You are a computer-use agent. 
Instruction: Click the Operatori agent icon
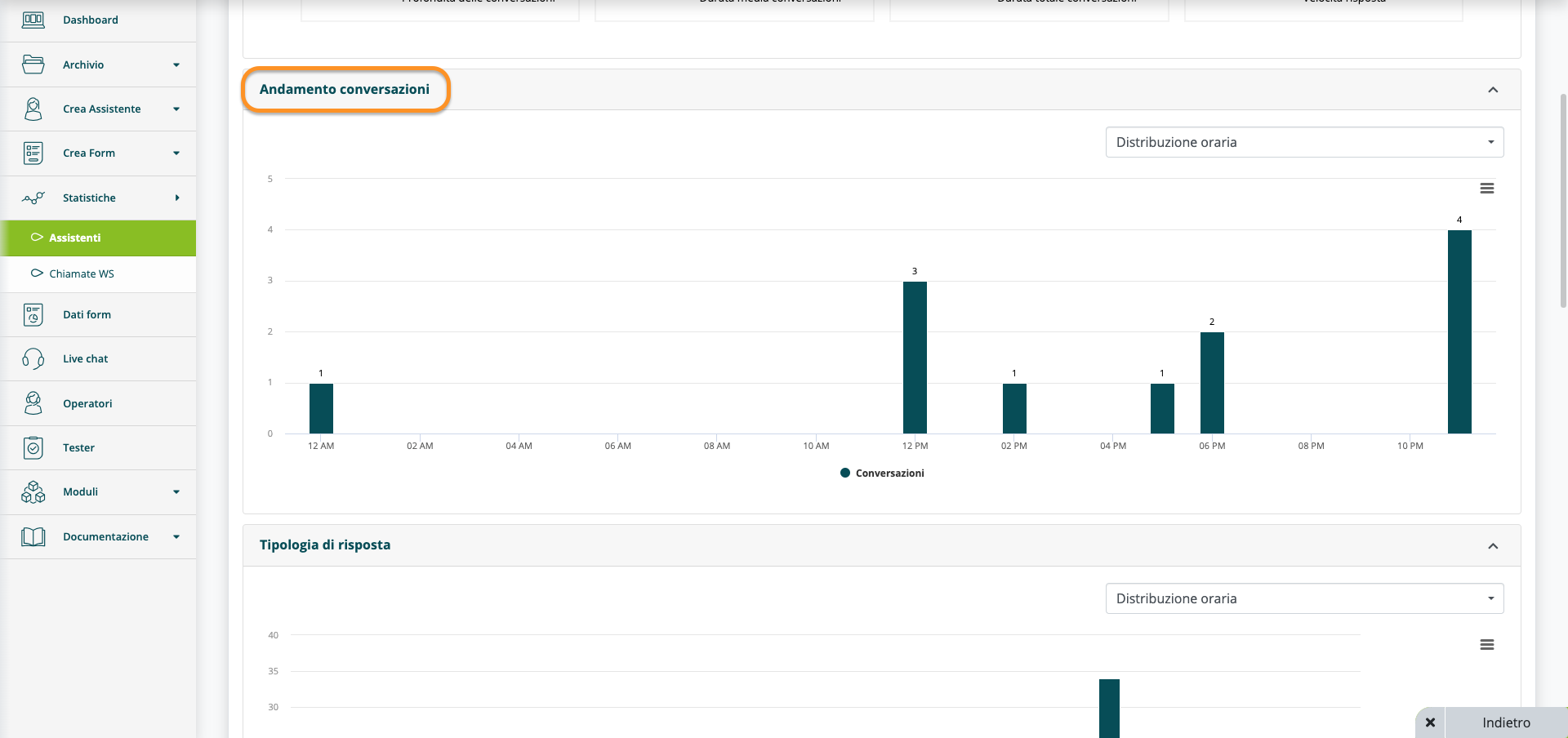[x=33, y=403]
